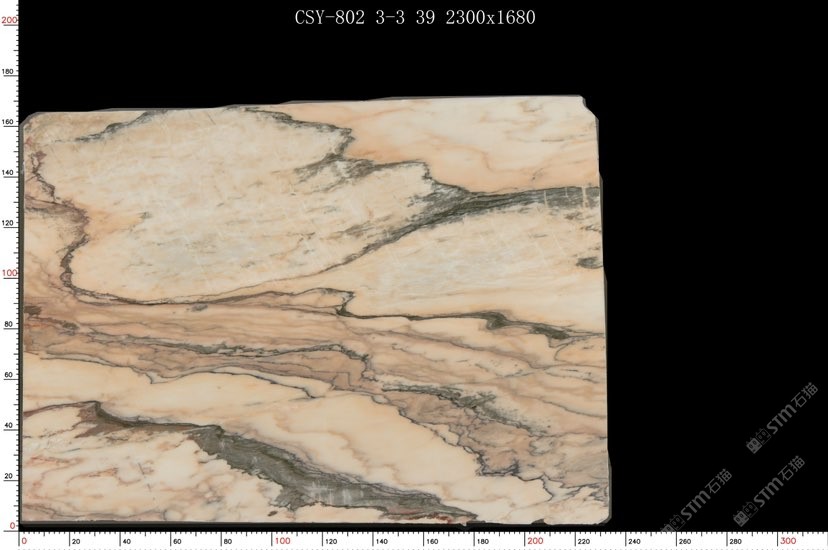The height and width of the screenshot is (550, 828).
Task: Pick the 40 mark on horizontal ruler
Action: (x=125, y=542)
